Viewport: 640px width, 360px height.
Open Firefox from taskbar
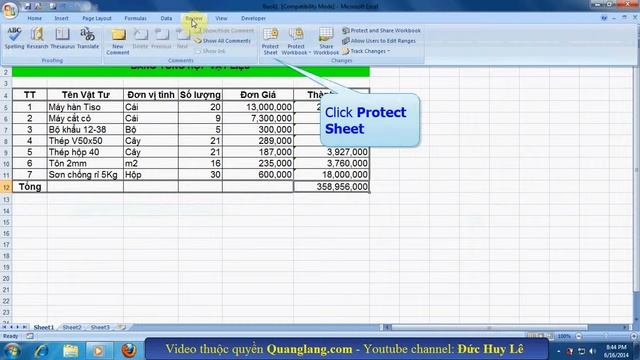(x=129, y=350)
